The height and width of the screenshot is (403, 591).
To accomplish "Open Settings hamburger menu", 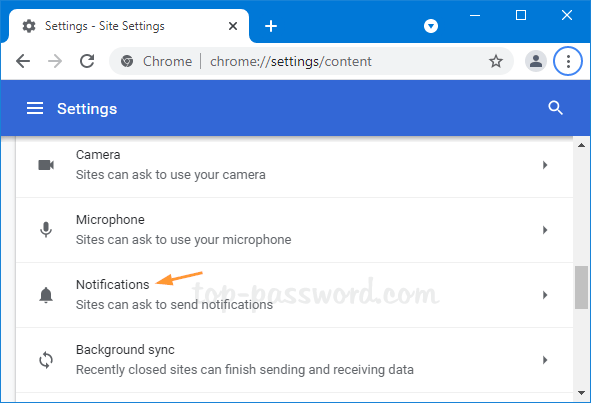I will (x=35, y=109).
